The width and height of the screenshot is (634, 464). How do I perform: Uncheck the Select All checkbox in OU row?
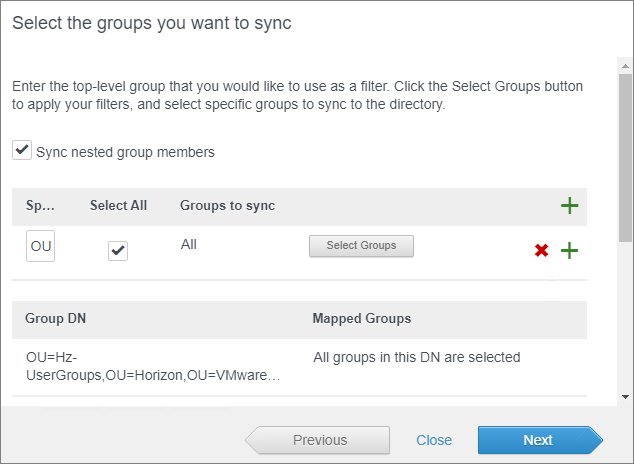click(118, 251)
